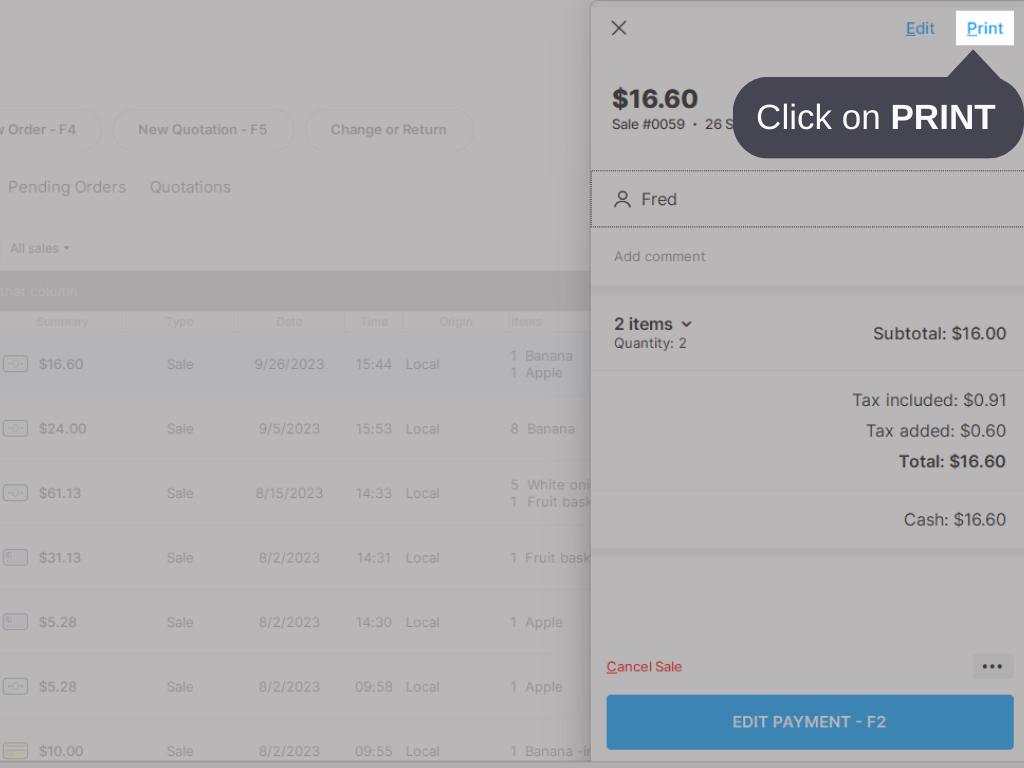
Task: Click the Edit link
Action: (920, 28)
